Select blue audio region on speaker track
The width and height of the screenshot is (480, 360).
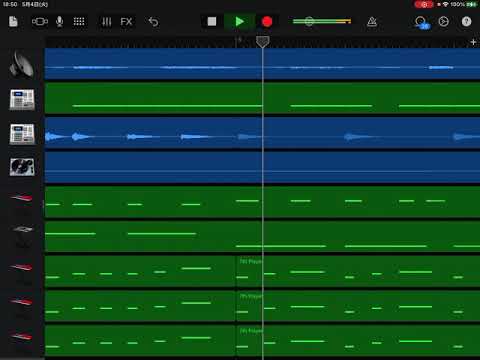(262, 64)
